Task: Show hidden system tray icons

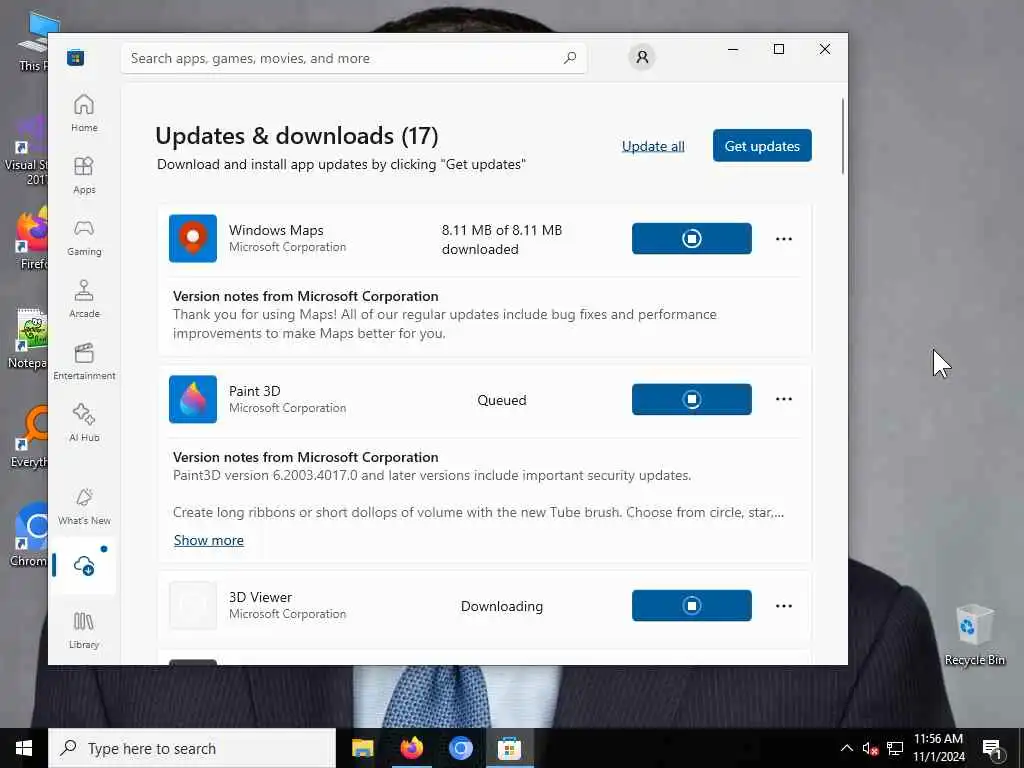Action: (846, 748)
